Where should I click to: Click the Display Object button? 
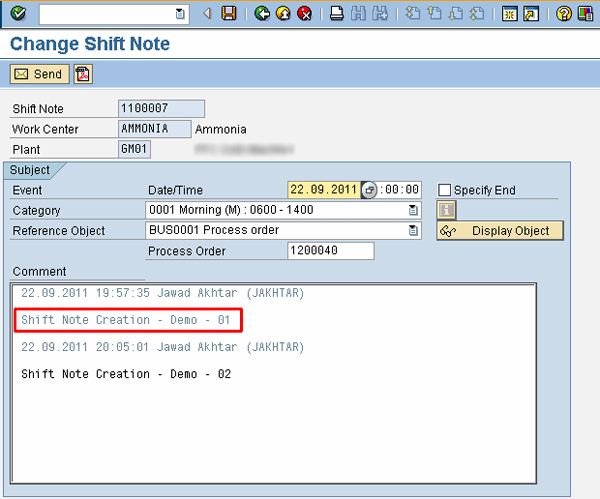pyautogui.click(x=500, y=231)
